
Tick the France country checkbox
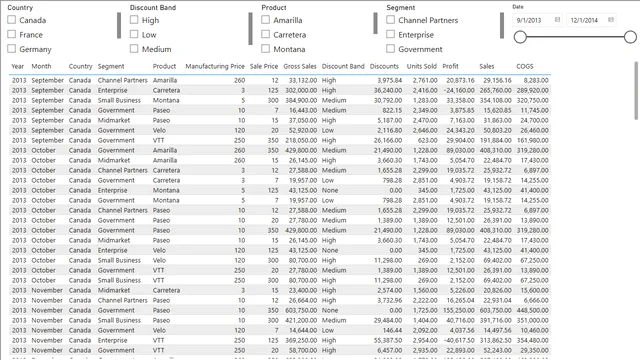(x=11, y=34)
